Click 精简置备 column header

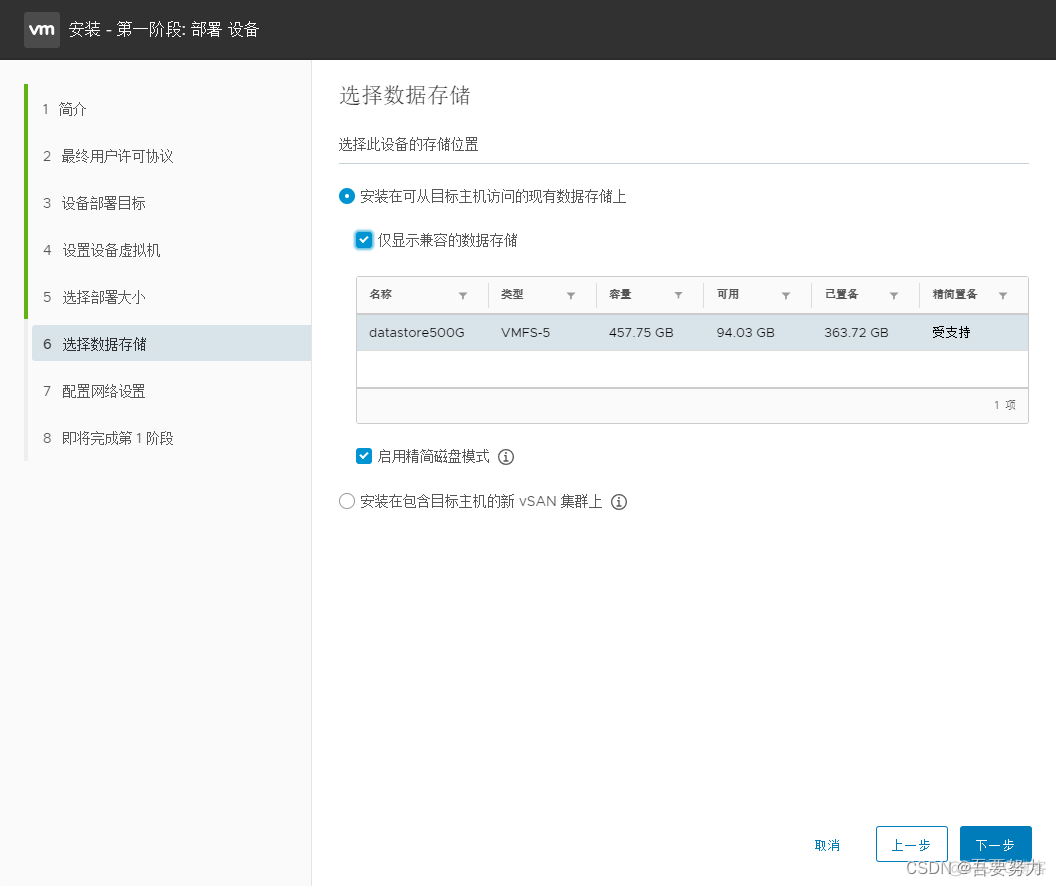tap(954, 294)
